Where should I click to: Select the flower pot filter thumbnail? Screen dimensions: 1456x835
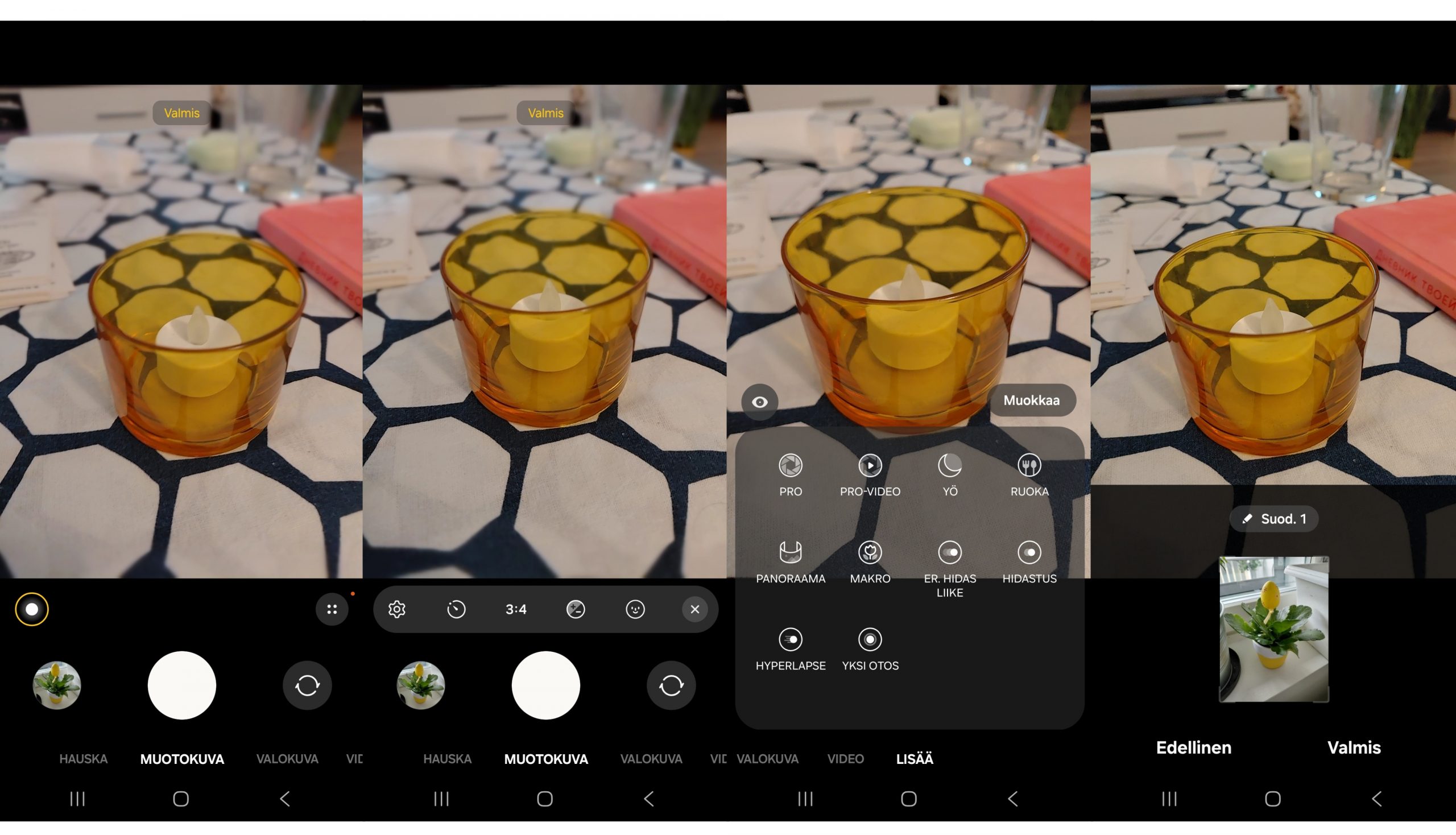coord(1273,629)
